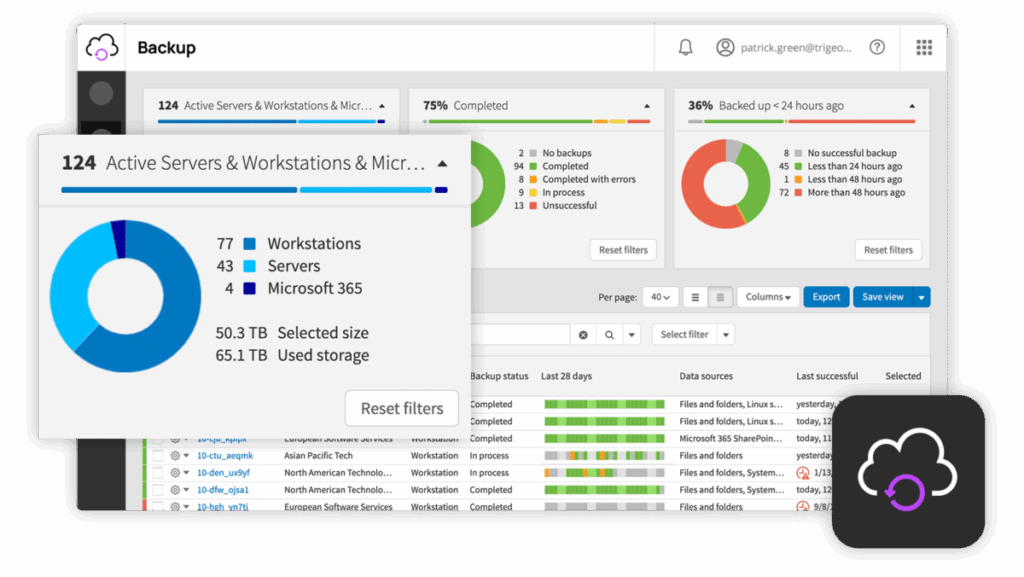
Task: Open the Save view dropdown arrow
Action: click(921, 297)
